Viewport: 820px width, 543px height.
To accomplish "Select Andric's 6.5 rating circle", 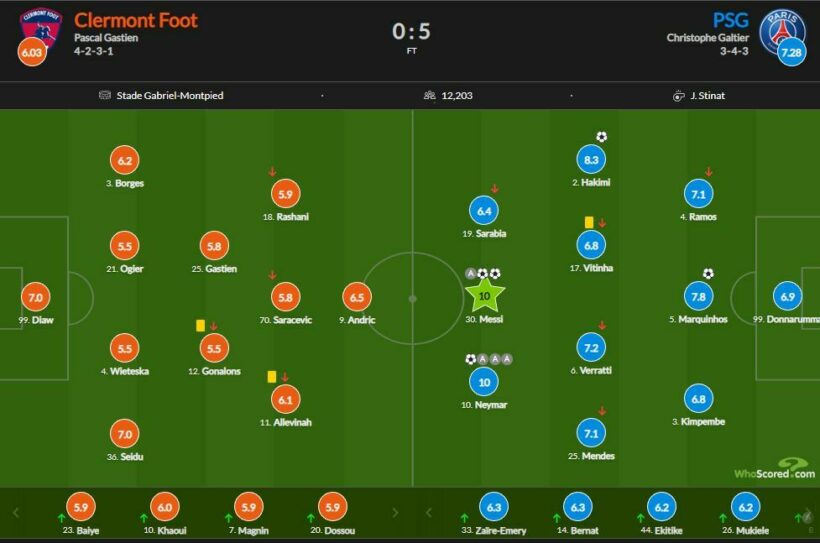I will (x=357, y=297).
